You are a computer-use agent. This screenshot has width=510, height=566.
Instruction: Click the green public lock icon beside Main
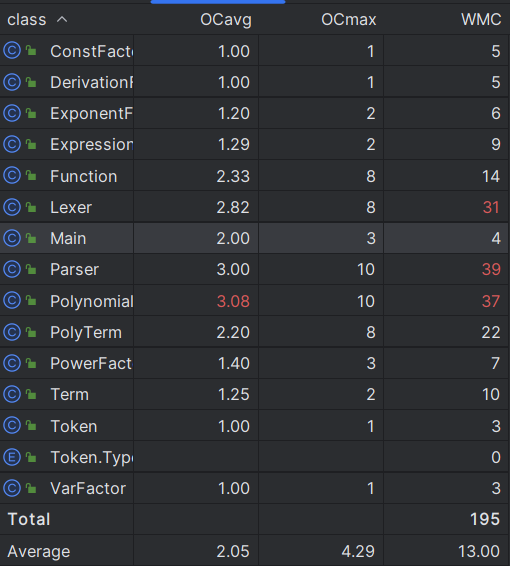[x=31, y=238]
